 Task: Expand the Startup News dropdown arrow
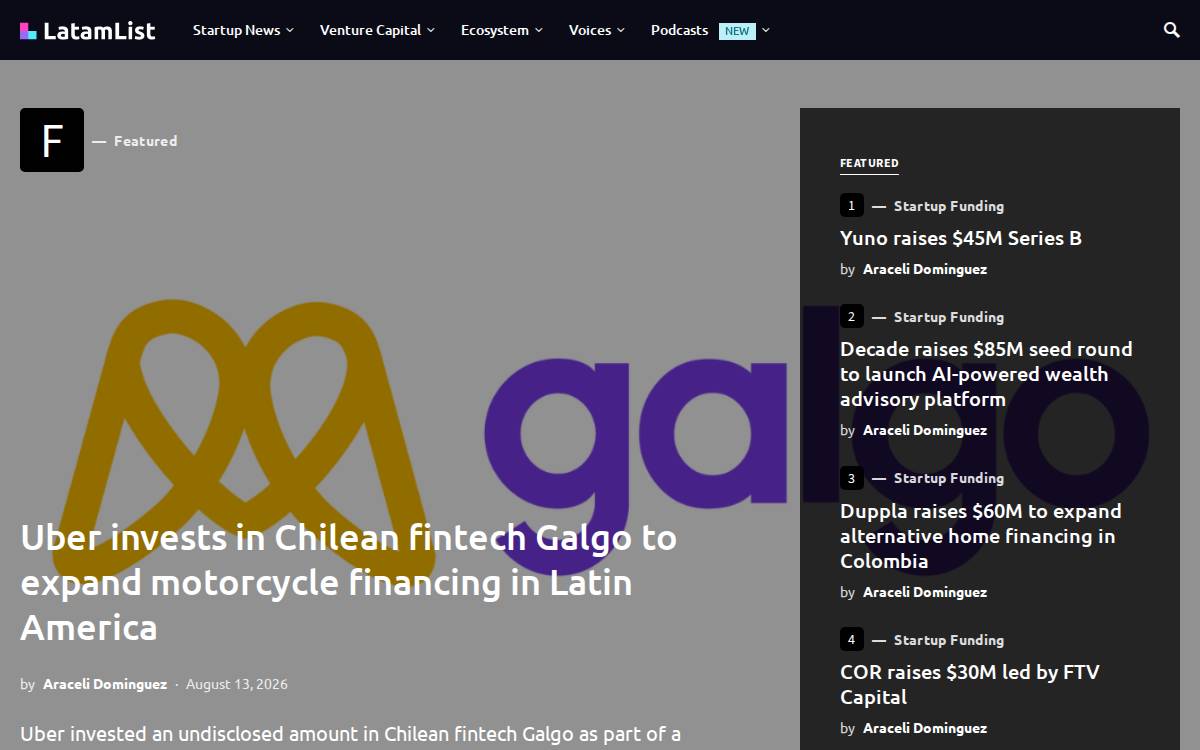(290, 31)
